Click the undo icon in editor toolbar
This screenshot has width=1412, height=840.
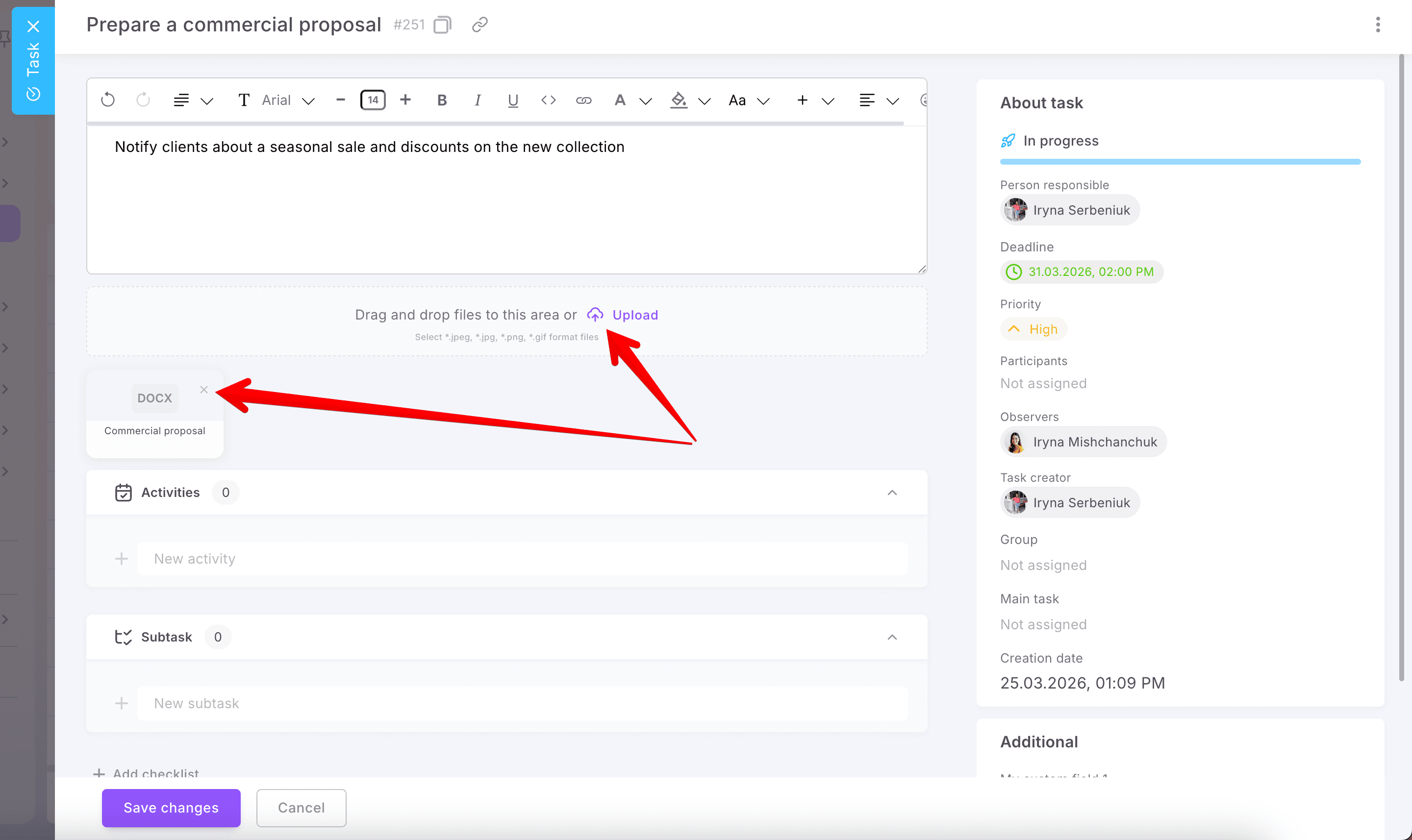(x=107, y=100)
